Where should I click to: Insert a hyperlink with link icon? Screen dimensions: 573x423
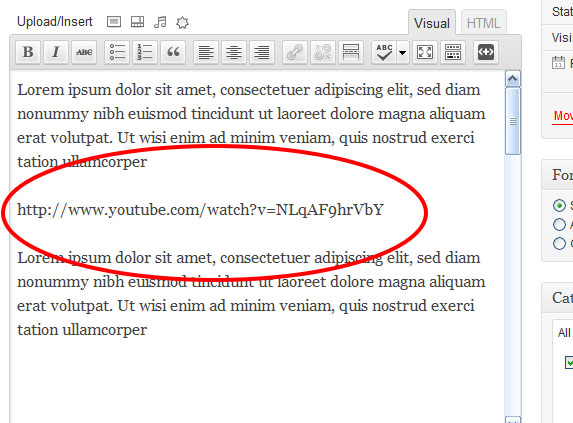coord(295,52)
